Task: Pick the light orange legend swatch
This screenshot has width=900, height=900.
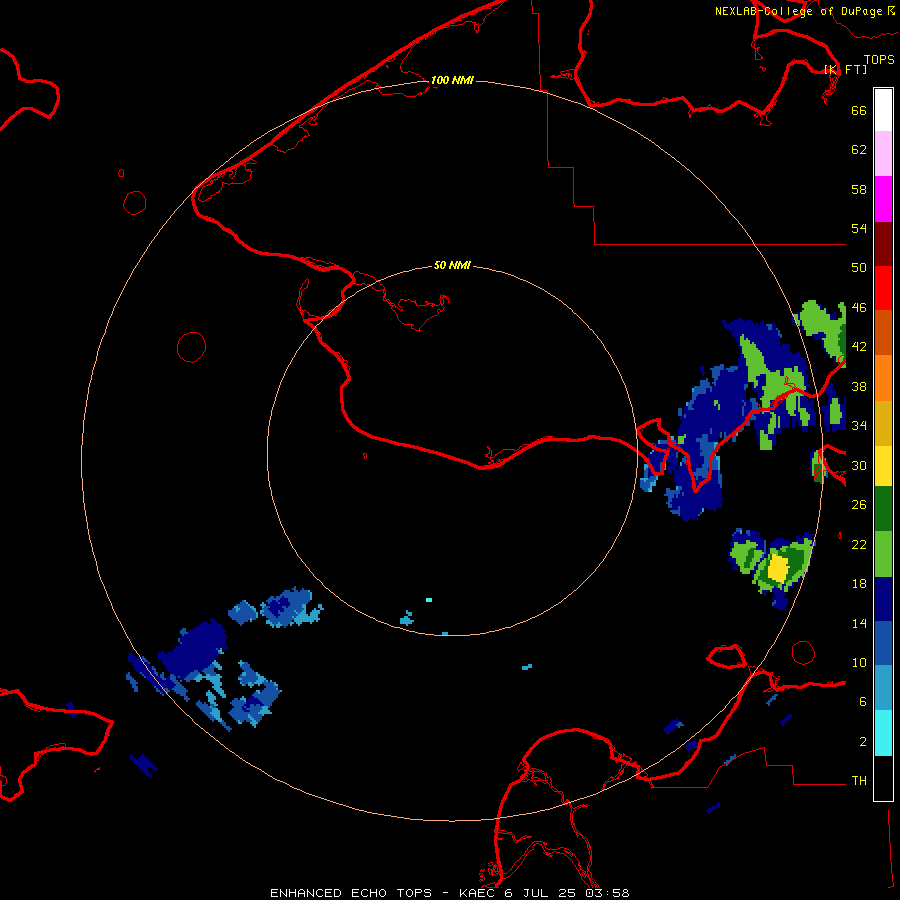Action: pos(883,378)
